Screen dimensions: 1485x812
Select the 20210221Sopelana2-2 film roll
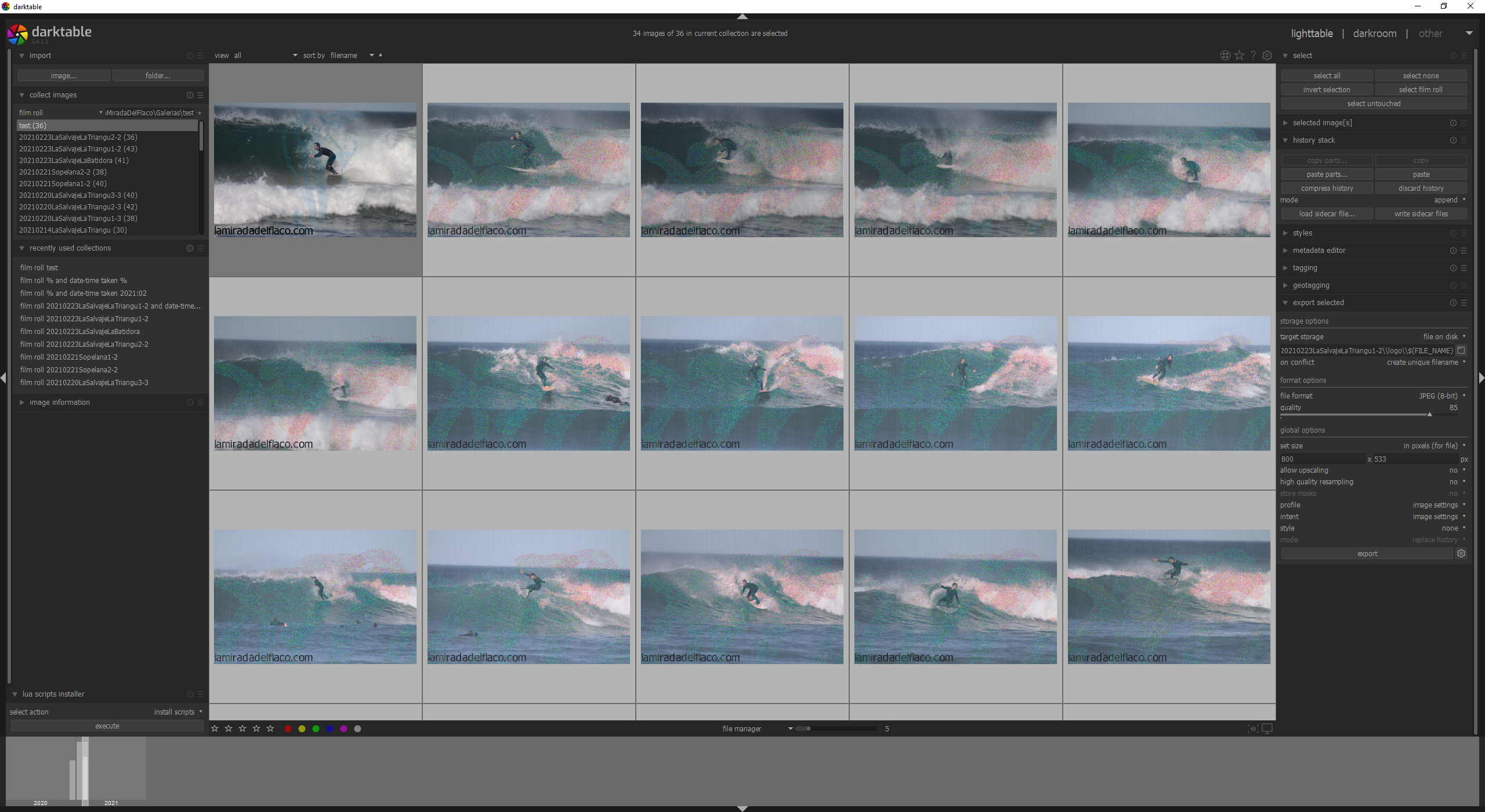pyautogui.click(x=63, y=172)
